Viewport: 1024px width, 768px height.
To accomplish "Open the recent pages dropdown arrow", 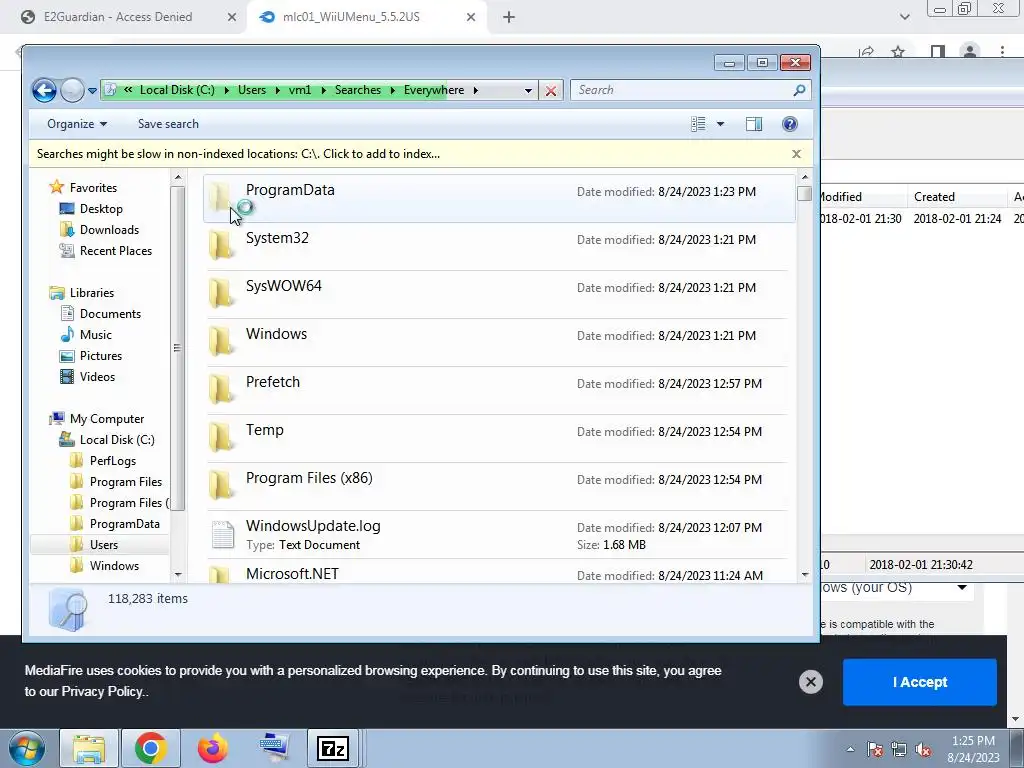I will (92, 91).
